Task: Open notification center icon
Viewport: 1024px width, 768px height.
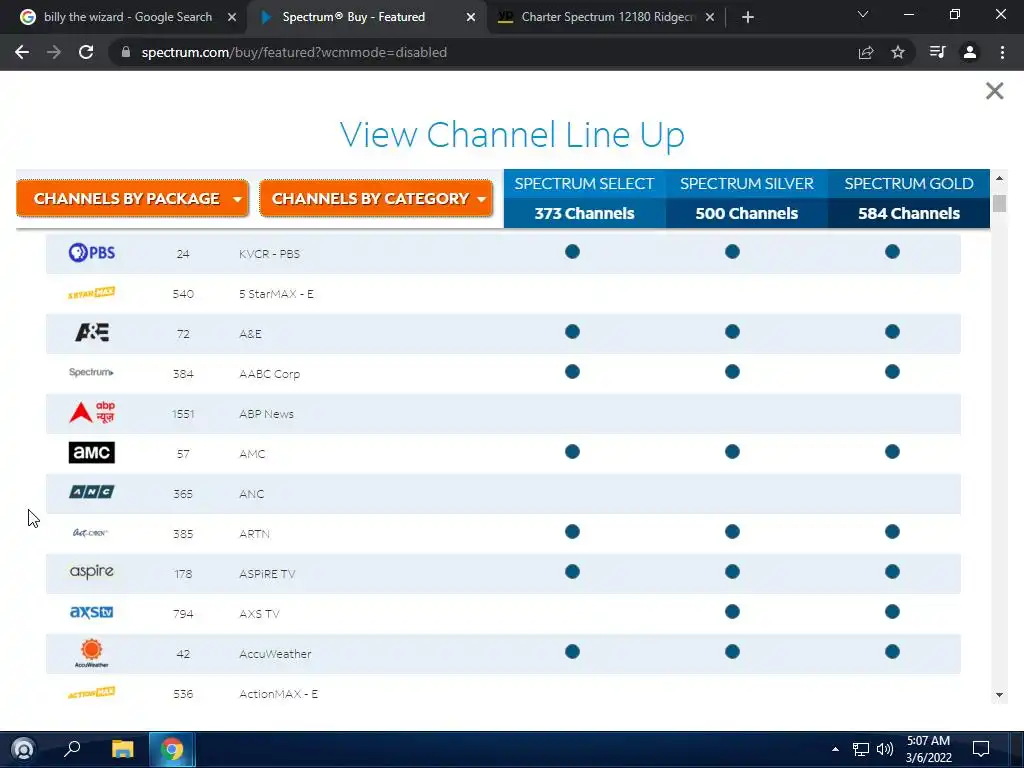Action: point(980,748)
